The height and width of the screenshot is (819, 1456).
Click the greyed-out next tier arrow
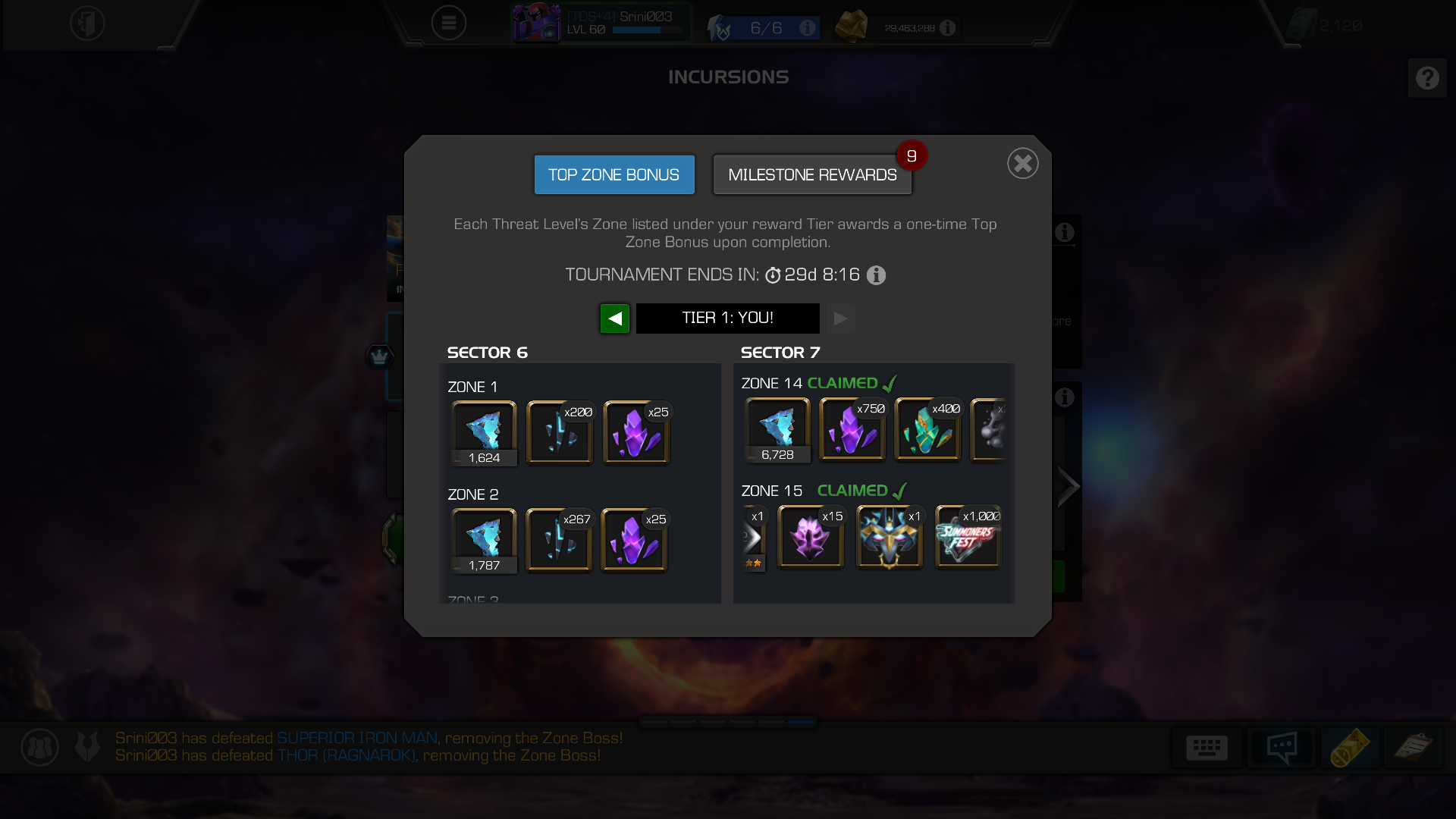click(841, 318)
